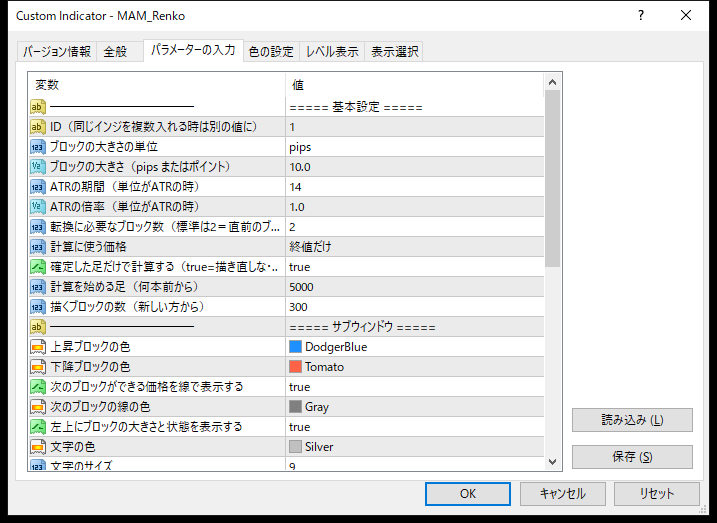The width and height of the screenshot is (717, 523).
Task: Click bool icon beside 次のブロックができる価格を線で表示する
Action: 38,387
